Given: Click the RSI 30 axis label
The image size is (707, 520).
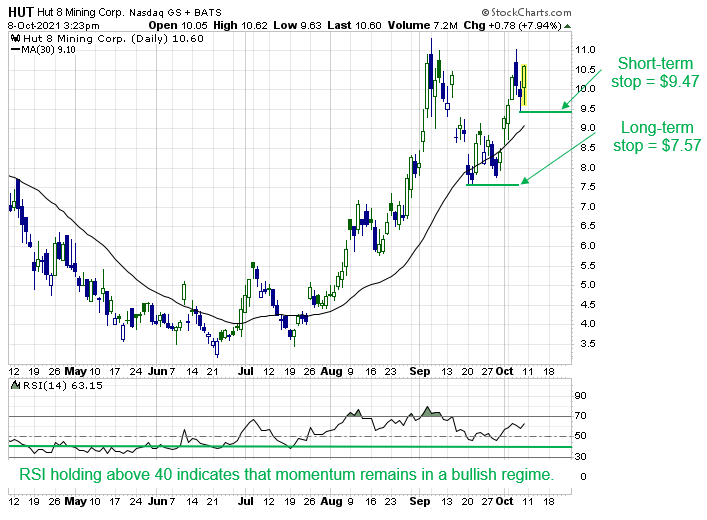Looking at the screenshot, I should click(x=581, y=457).
